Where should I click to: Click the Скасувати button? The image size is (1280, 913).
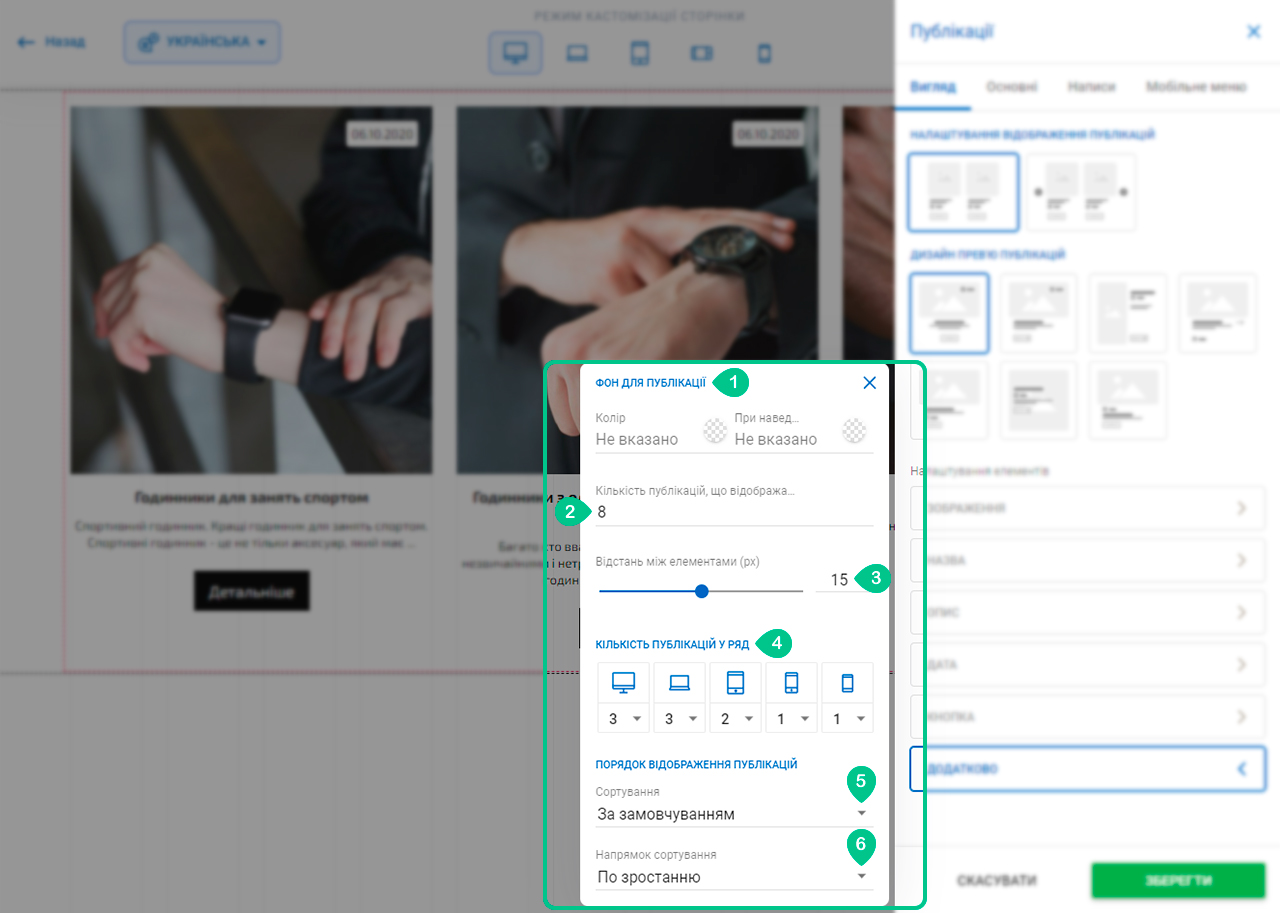[x=996, y=881]
